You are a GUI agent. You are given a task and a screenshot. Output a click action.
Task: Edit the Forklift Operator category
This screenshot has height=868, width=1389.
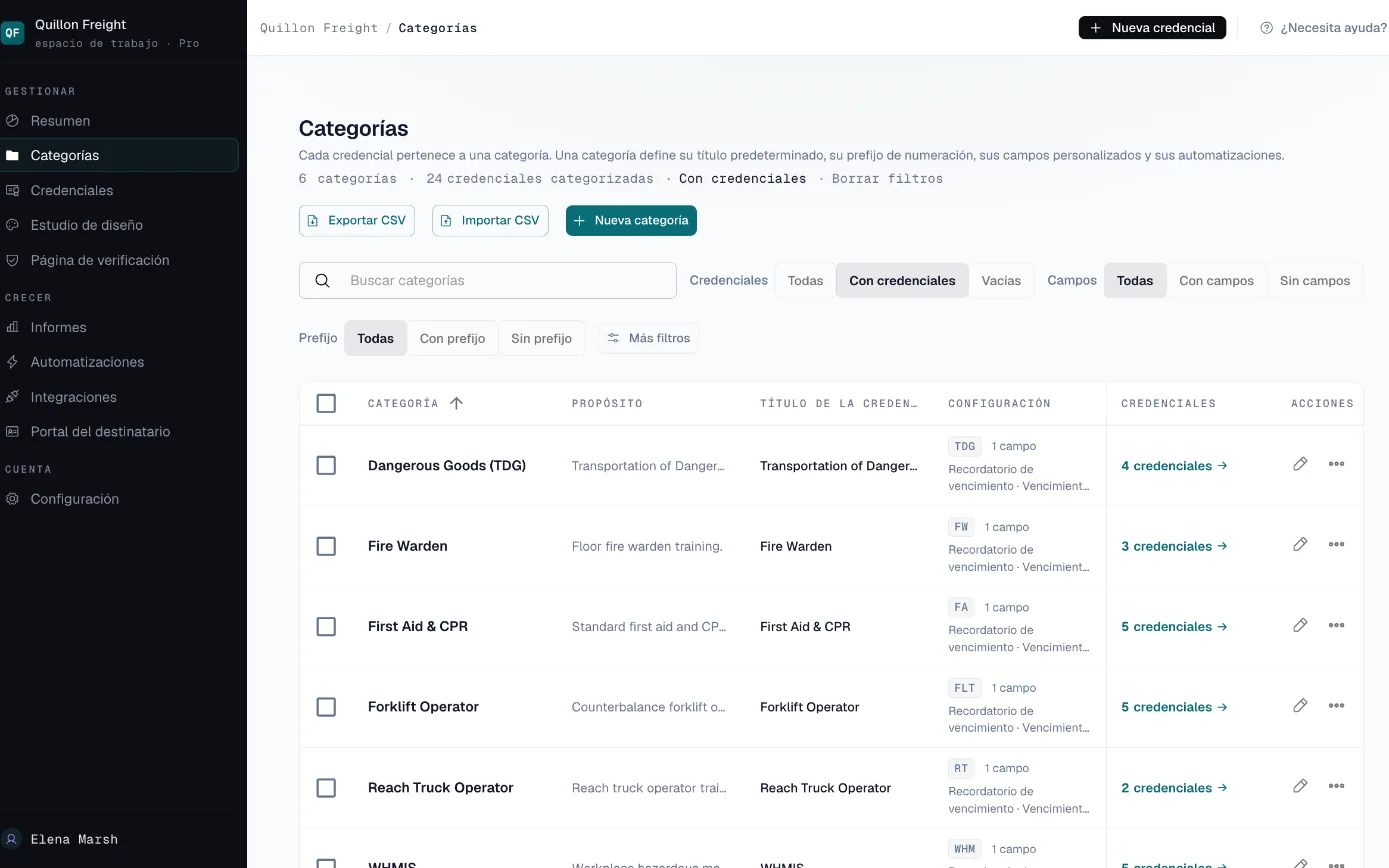1300,706
